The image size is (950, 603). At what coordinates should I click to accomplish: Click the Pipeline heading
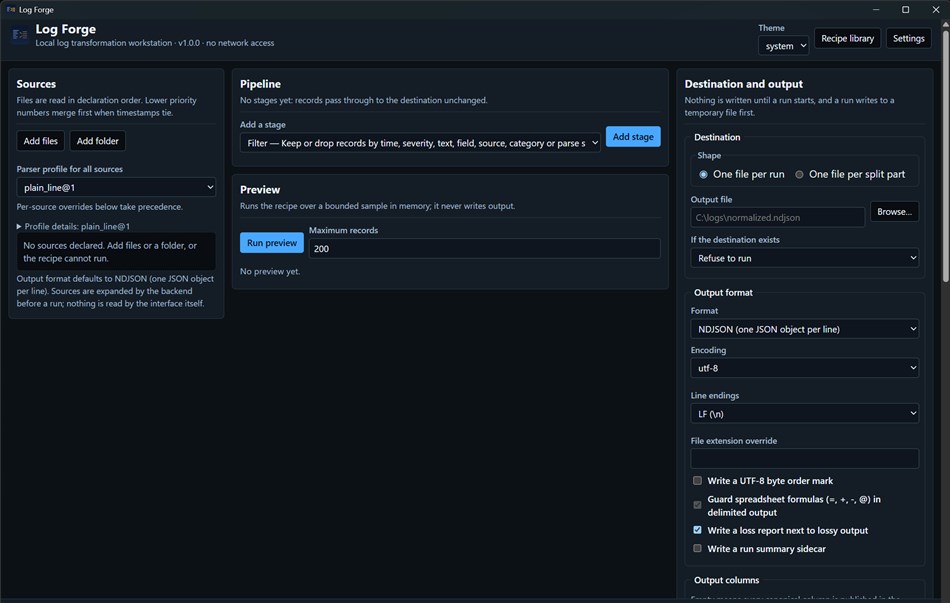pos(260,84)
